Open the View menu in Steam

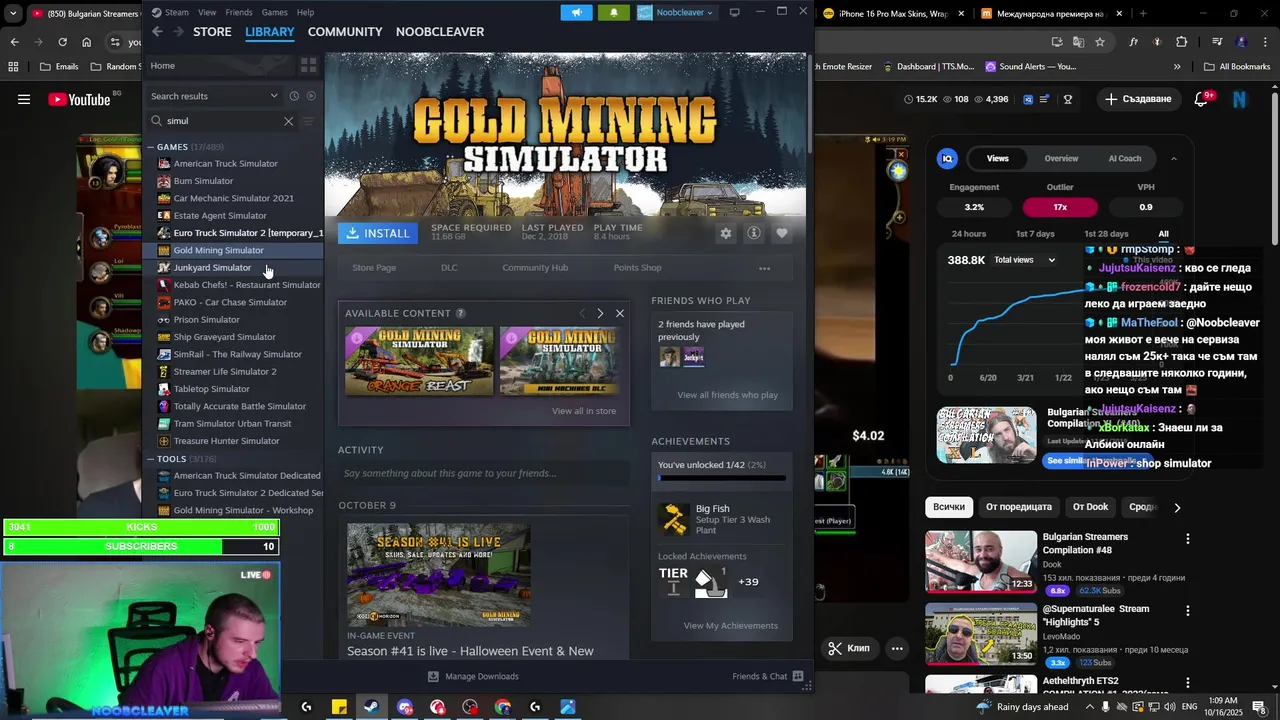tap(207, 12)
